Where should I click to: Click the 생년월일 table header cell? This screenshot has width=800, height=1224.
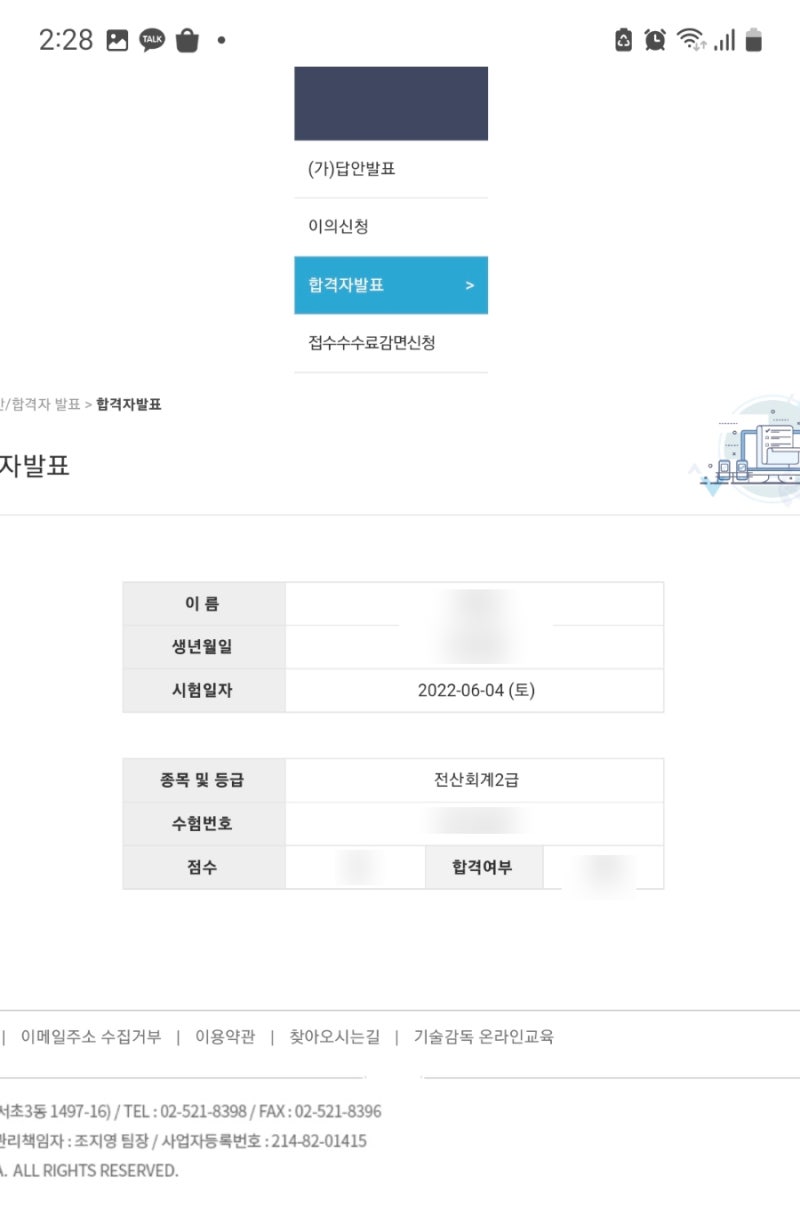[204, 647]
